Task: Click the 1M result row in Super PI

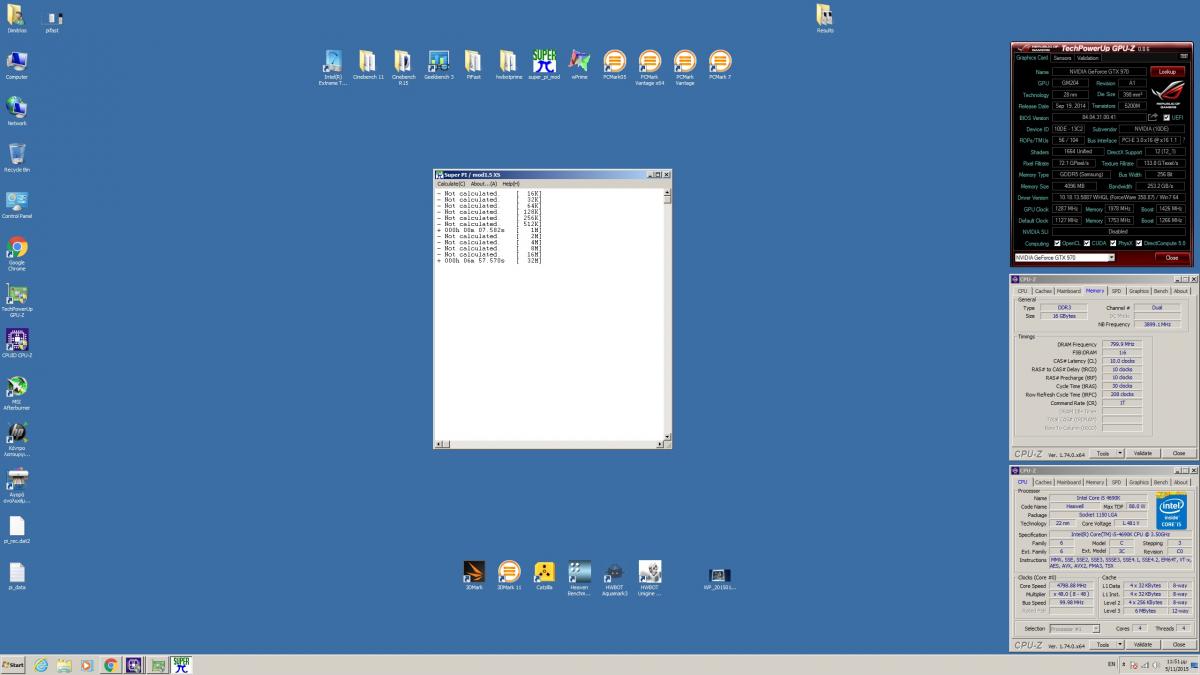Action: pyautogui.click(x=489, y=230)
